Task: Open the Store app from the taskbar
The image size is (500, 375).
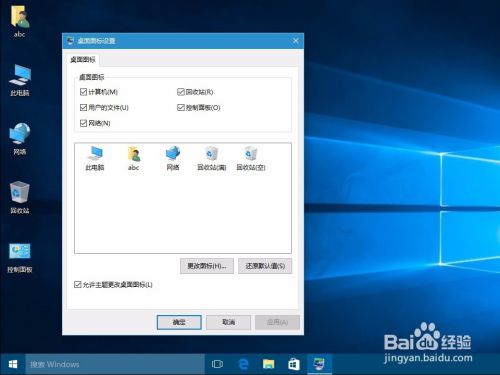Action: coord(294,364)
